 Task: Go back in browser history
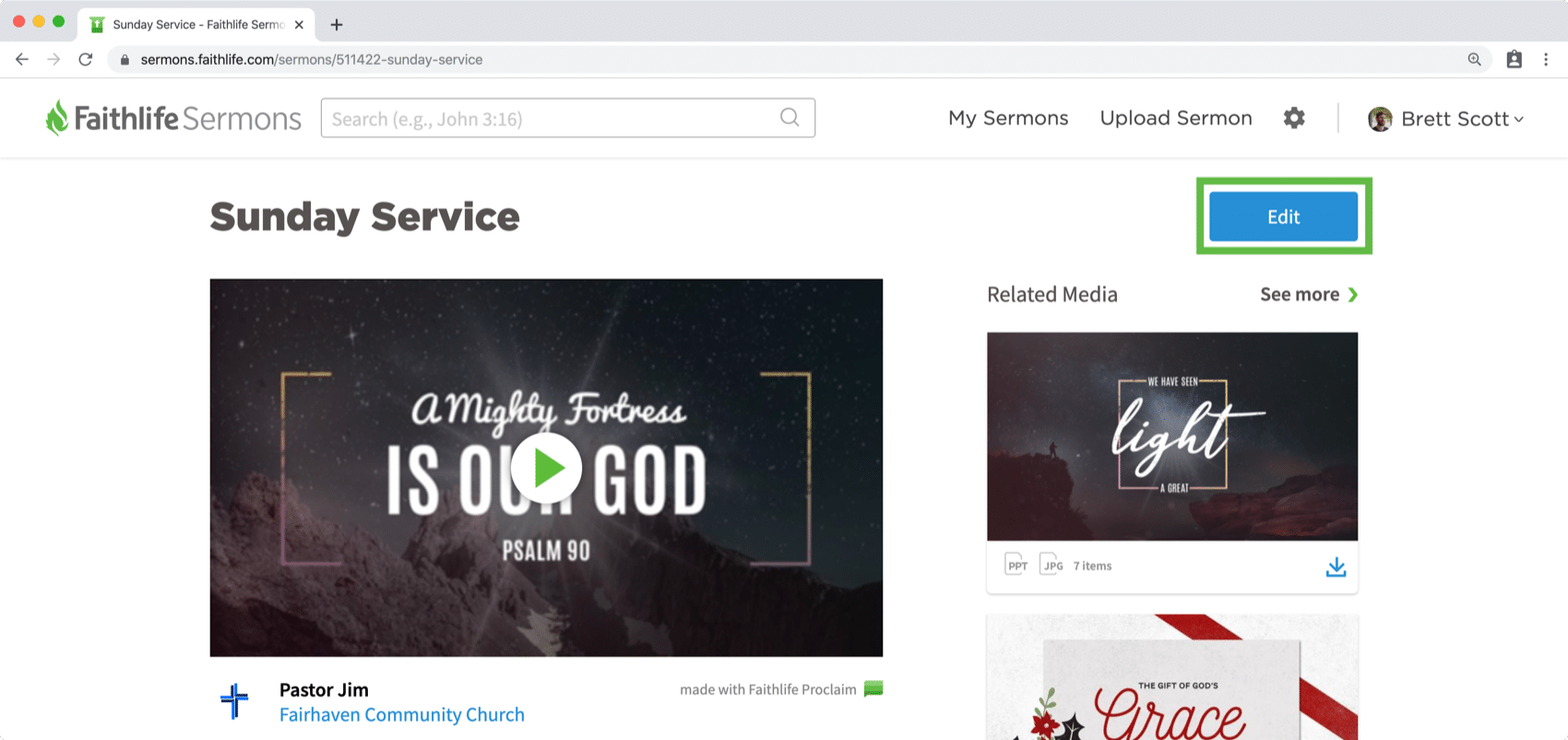22,59
